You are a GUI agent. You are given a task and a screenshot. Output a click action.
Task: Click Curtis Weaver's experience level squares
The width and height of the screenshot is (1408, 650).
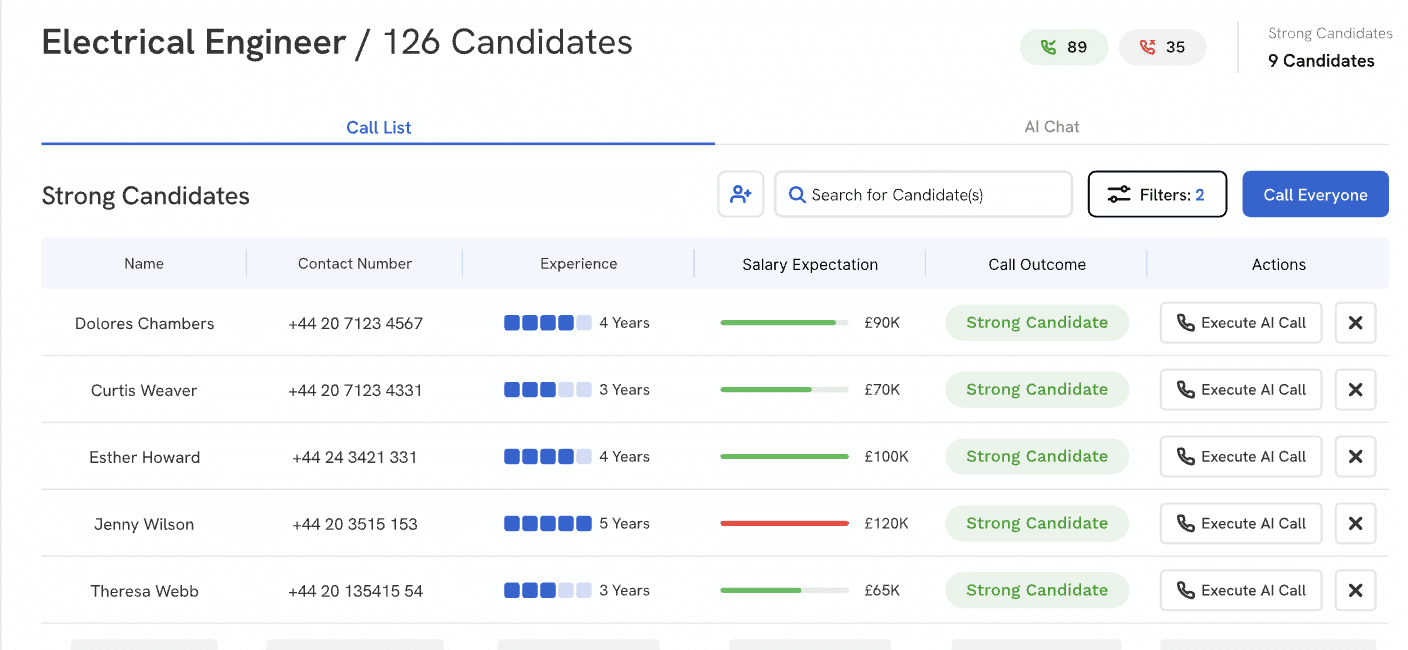pyautogui.click(x=548, y=390)
